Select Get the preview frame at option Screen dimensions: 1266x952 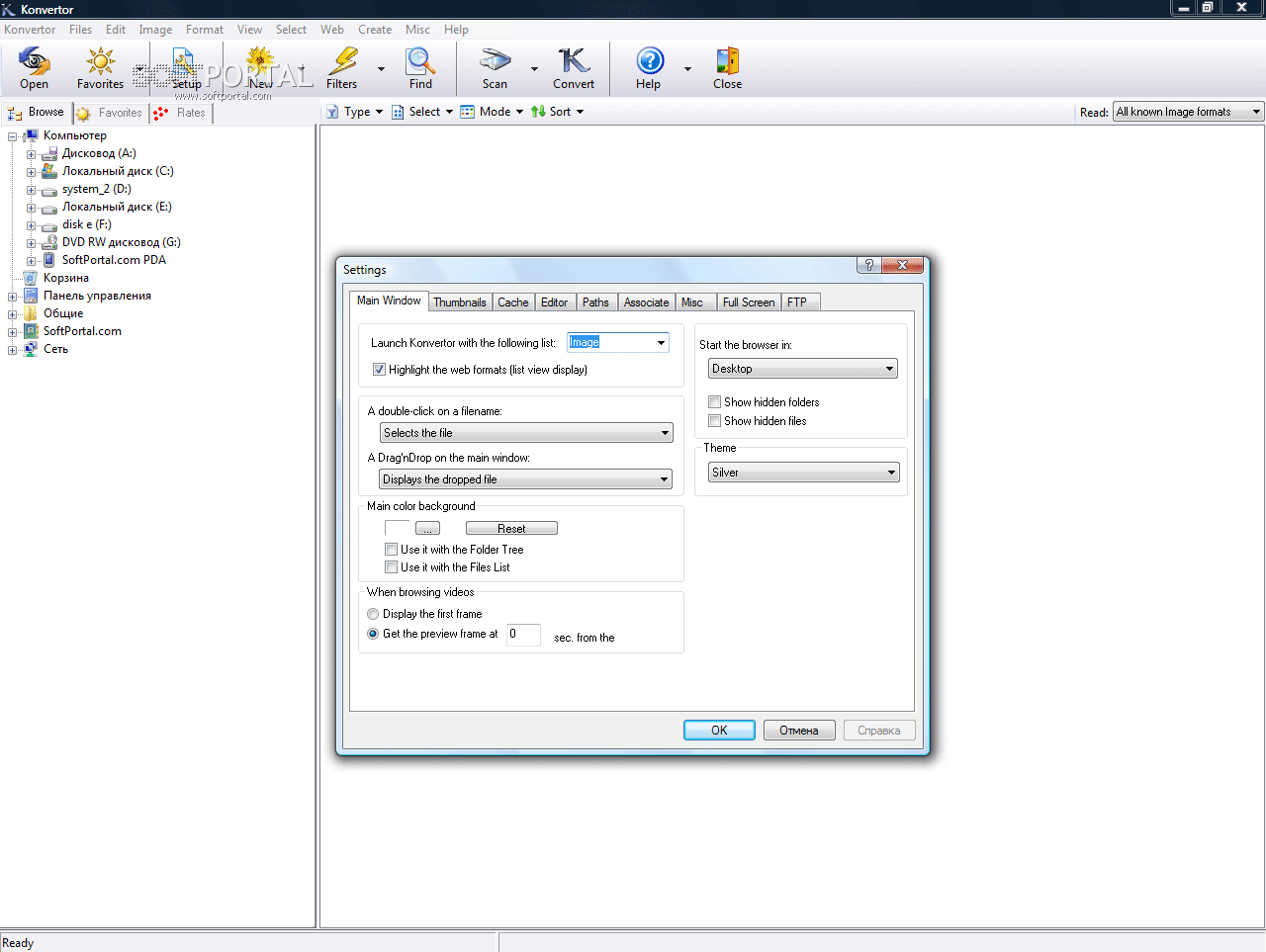(373, 634)
